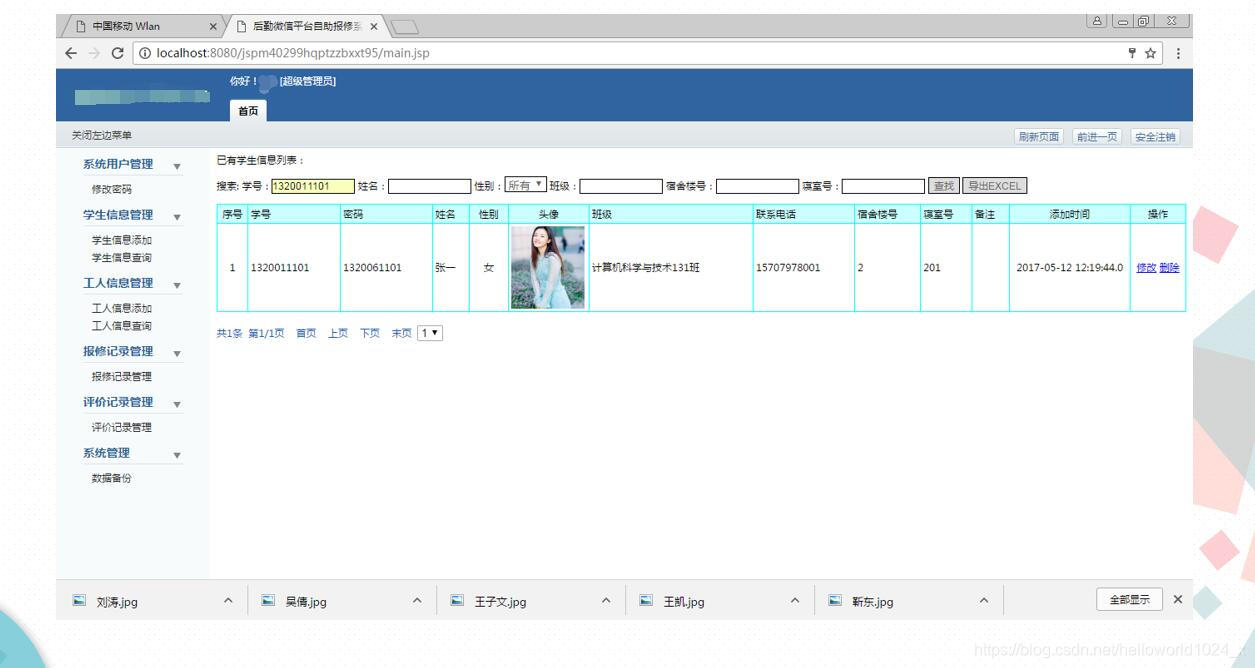Screen dimensions: 1255x668
Task: Open 学生信息查询 in the sidebar
Action: coord(122,258)
